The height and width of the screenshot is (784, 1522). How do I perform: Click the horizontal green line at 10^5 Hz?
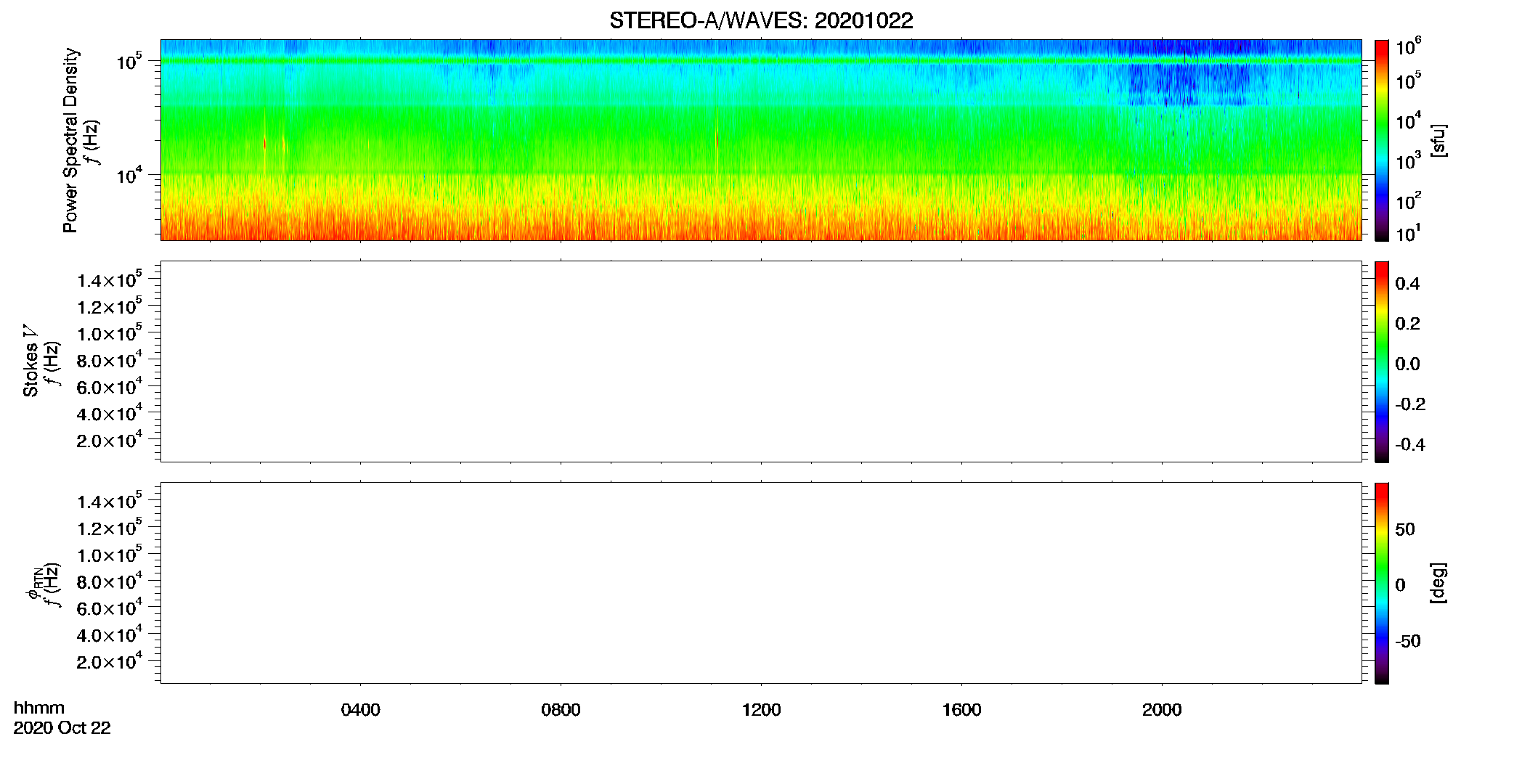(761, 61)
